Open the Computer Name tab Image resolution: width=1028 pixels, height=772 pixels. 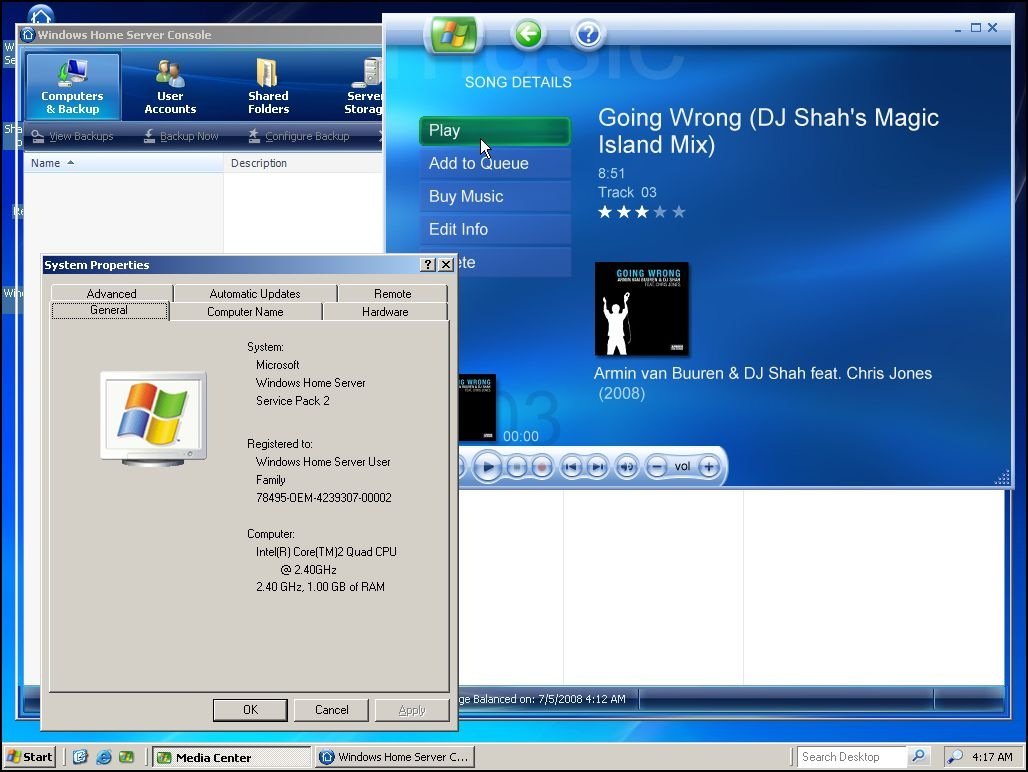point(245,312)
